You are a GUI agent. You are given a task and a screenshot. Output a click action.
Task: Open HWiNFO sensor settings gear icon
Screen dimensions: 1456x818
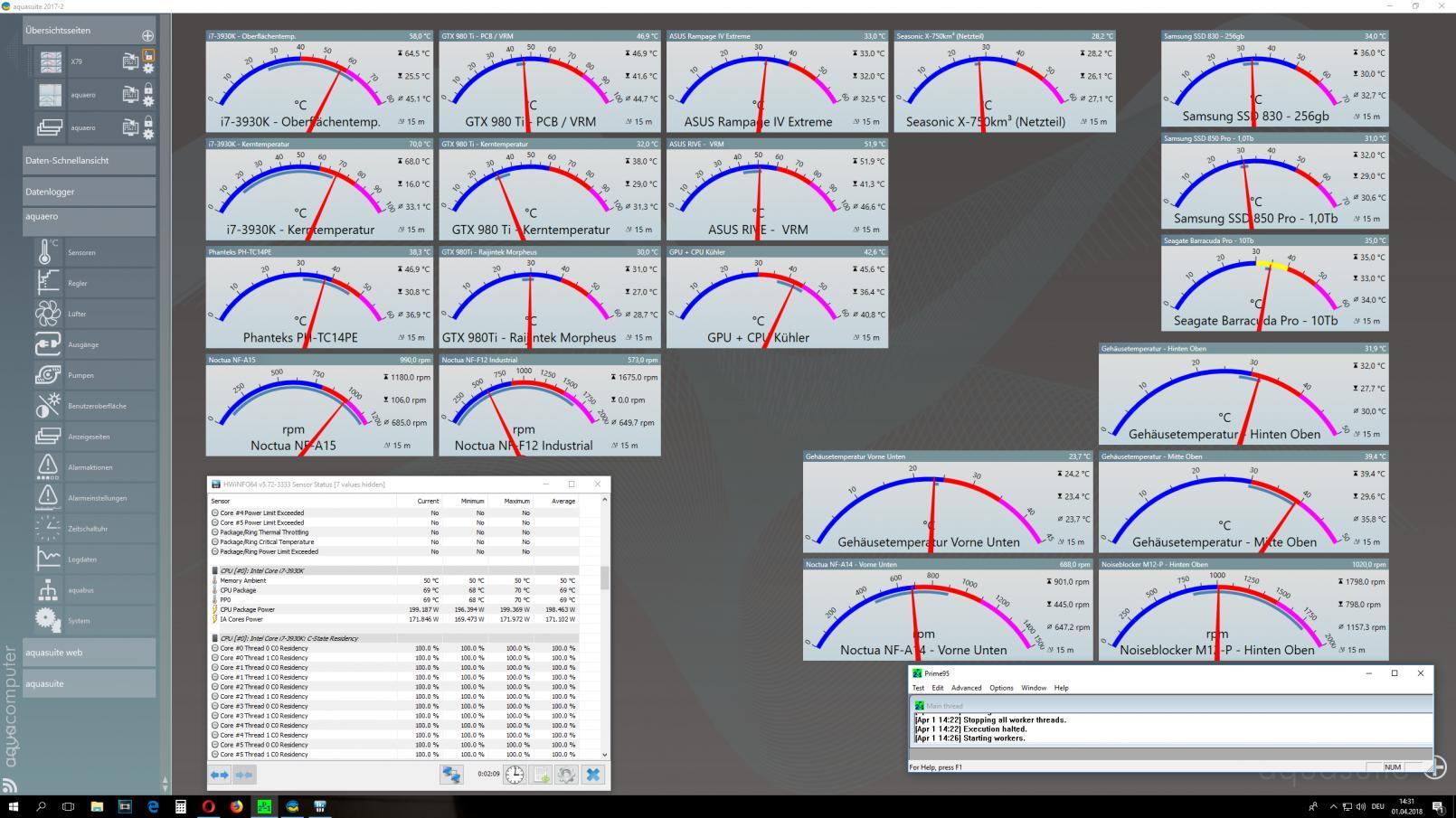pos(566,775)
